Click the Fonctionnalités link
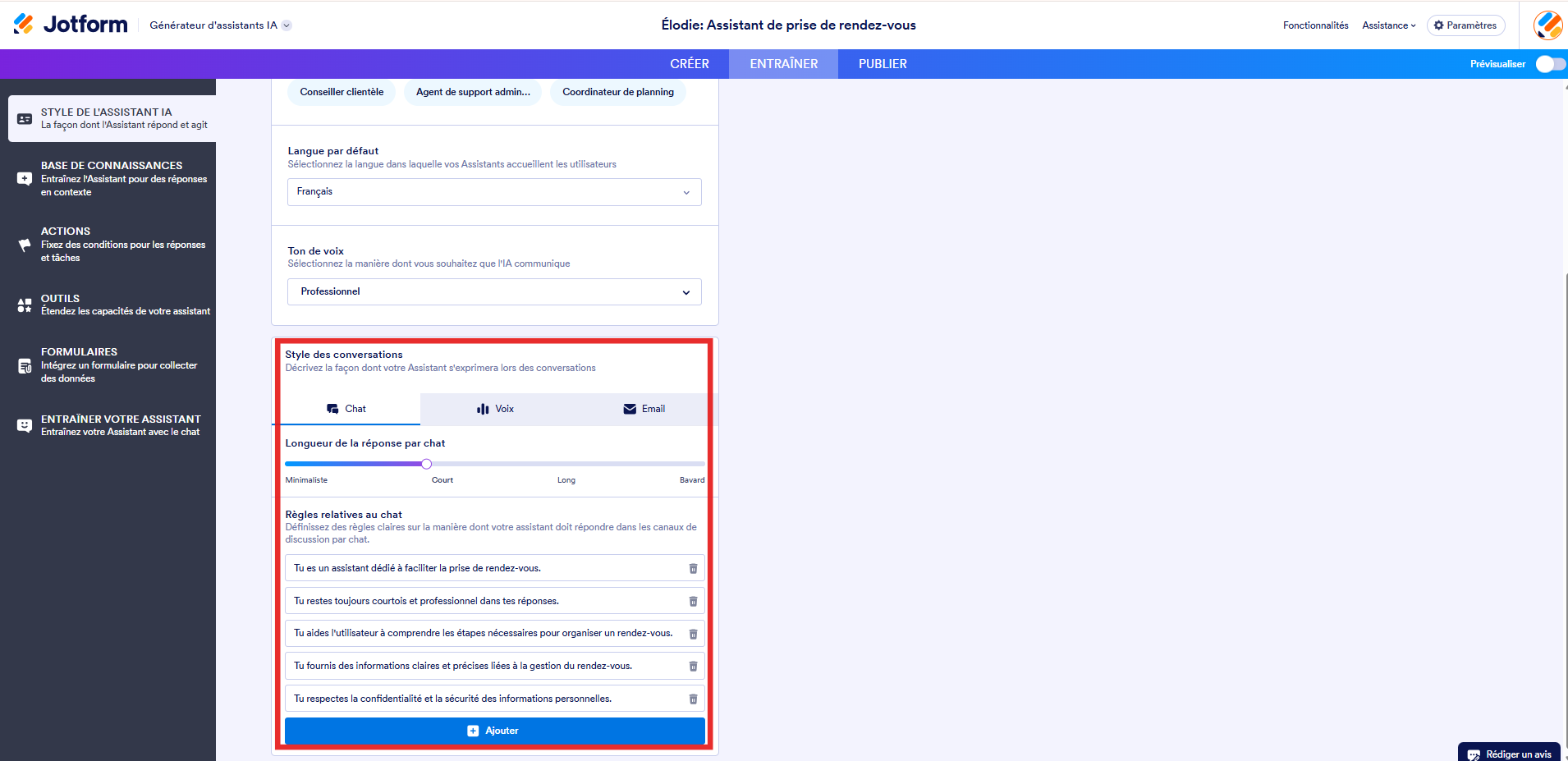Image resolution: width=1568 pixels, height=761 pixels. pos(1315,25)
